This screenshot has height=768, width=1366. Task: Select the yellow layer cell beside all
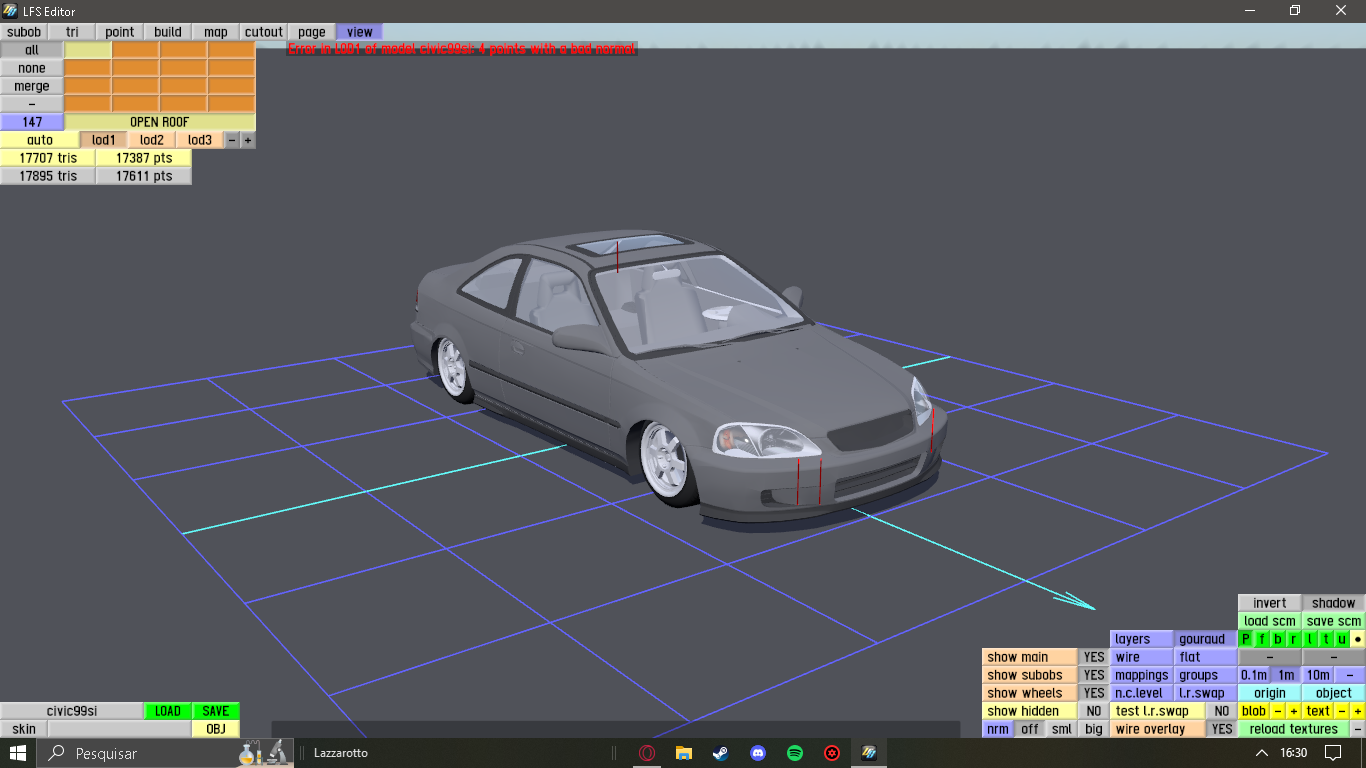[88, 50]
